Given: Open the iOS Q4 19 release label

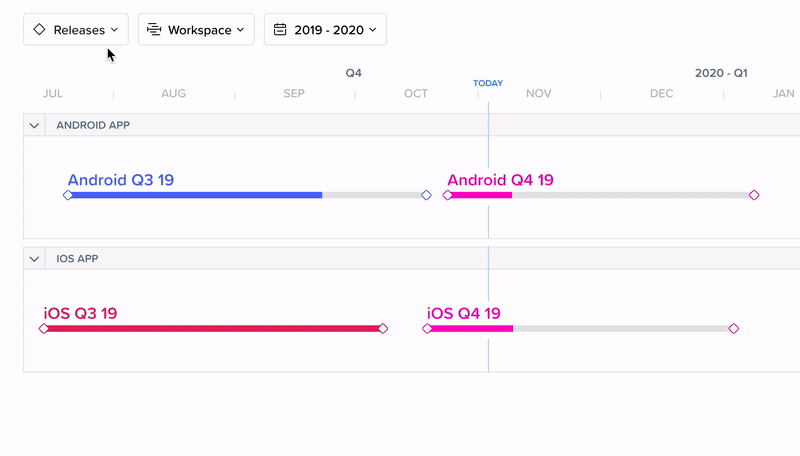Looking at the screenshot, I should (464, 313).
